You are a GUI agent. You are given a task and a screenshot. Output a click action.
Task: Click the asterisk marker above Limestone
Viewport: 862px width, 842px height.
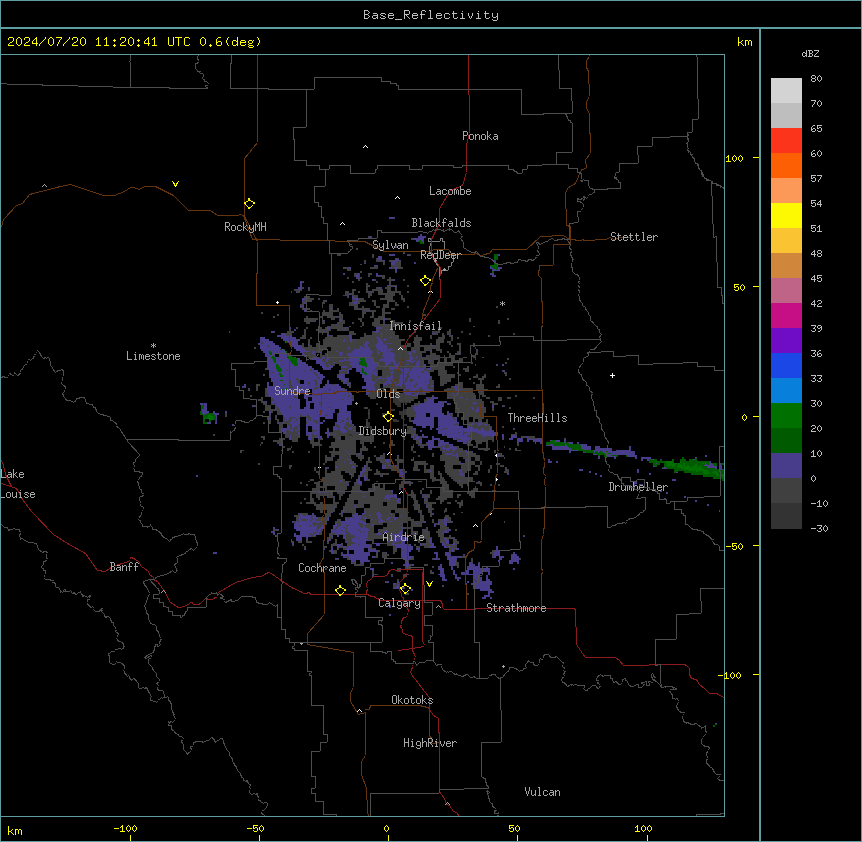pos(153,346)
